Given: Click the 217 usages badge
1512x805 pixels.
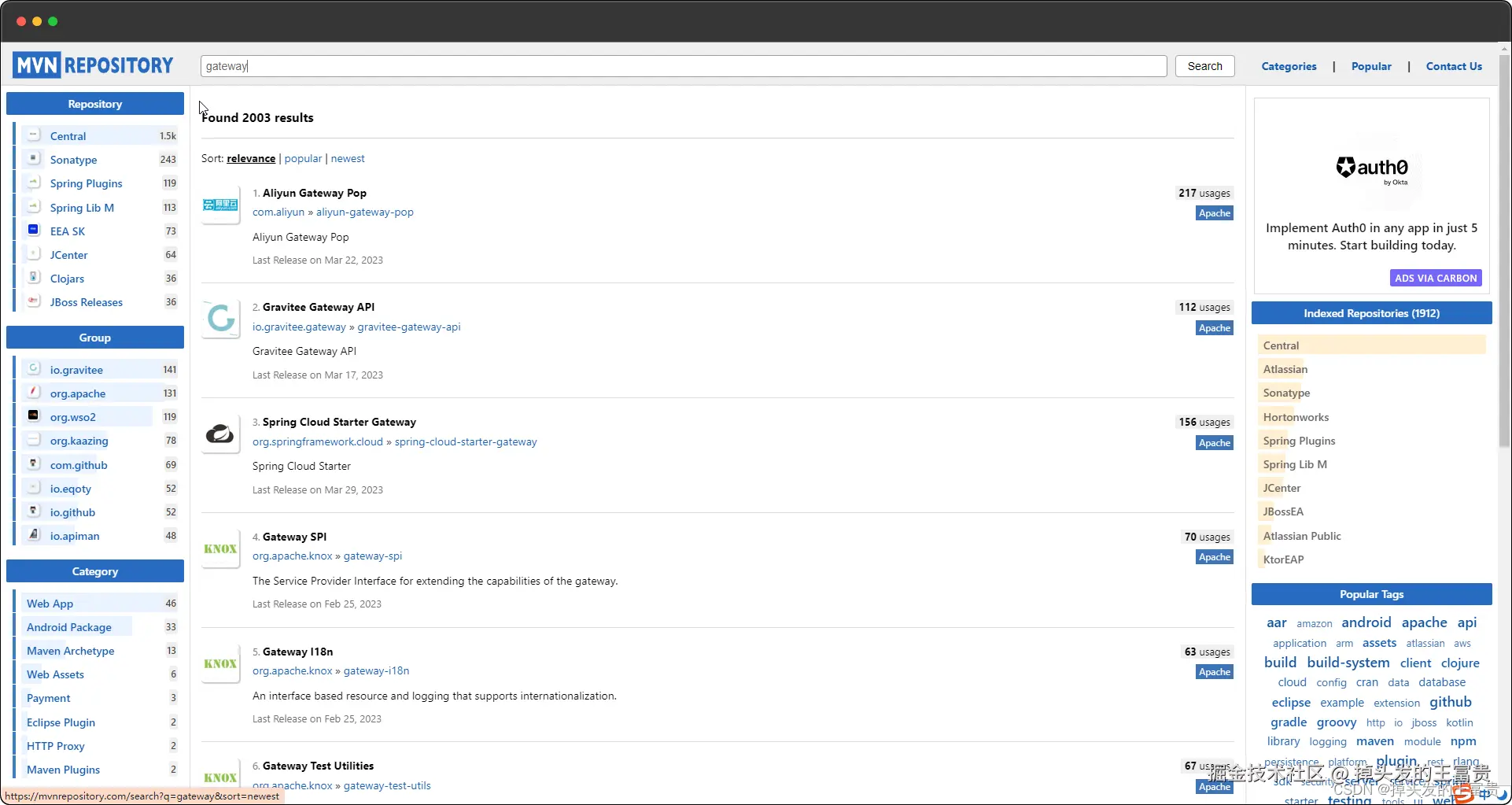Looking at the screenshot, I should pyautogui.click(x=1204, y=193).
